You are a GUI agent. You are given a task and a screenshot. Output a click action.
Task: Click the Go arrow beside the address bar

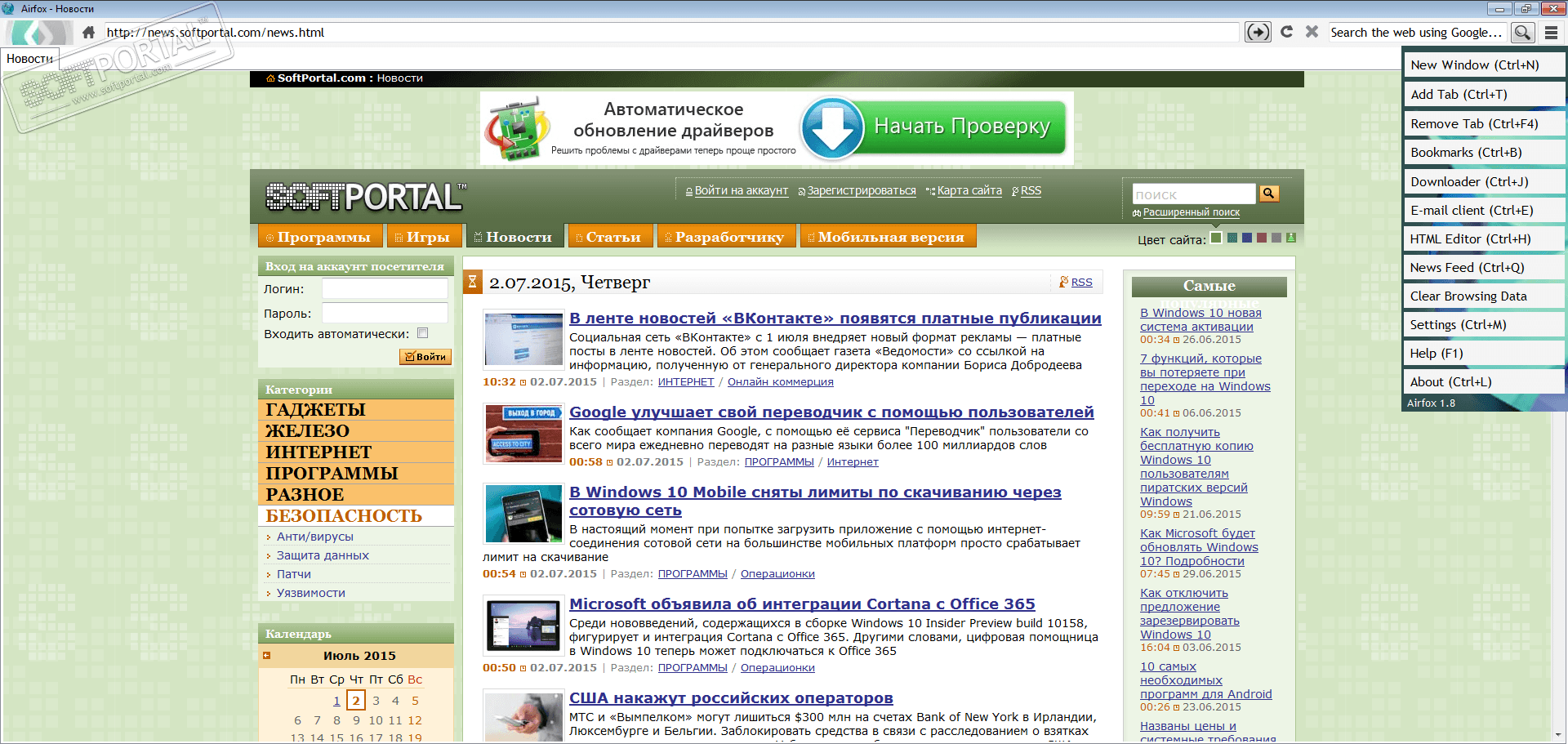[1258, 32]
